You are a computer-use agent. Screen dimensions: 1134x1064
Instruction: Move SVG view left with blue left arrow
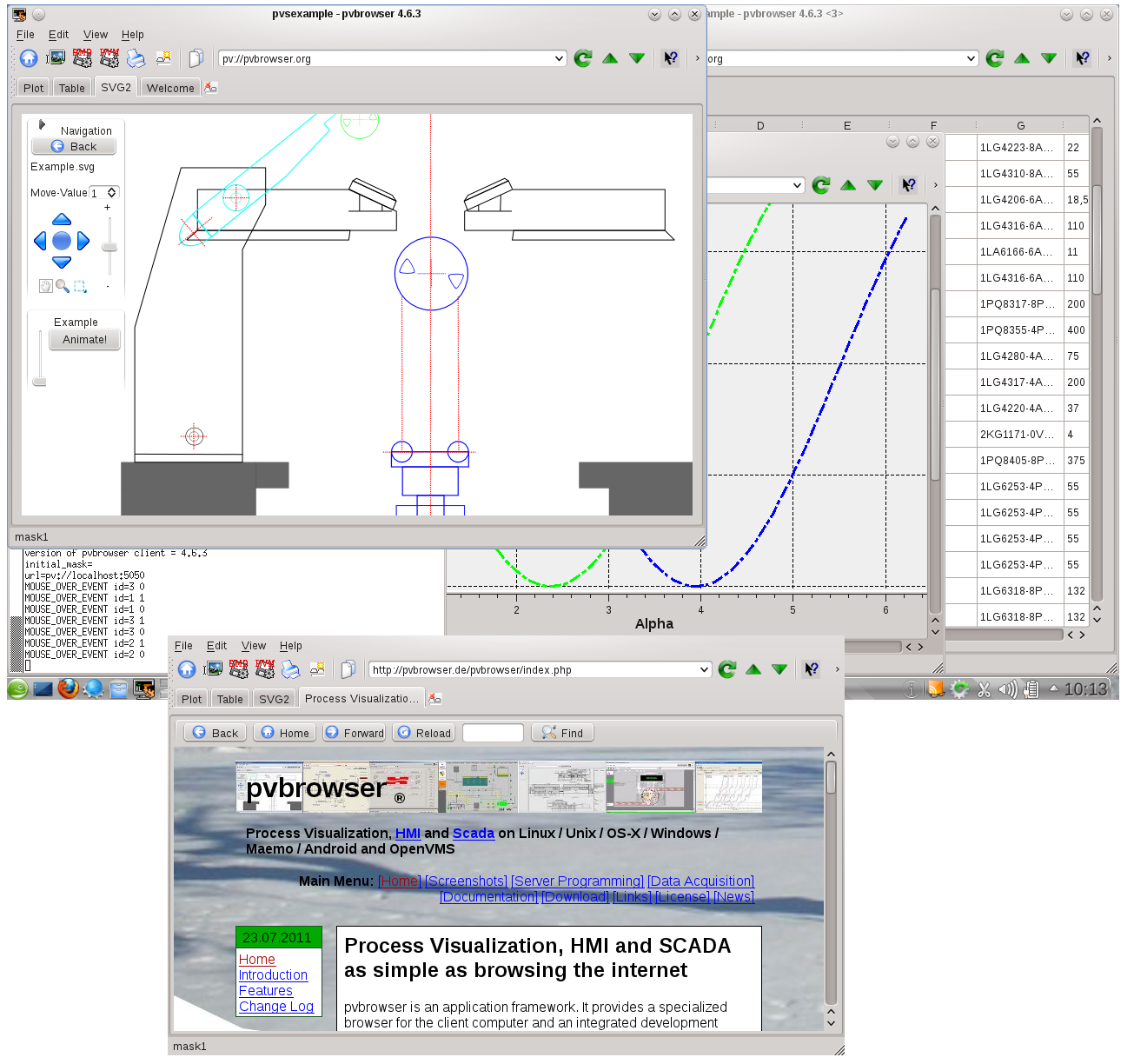click(x=40, y=241)
